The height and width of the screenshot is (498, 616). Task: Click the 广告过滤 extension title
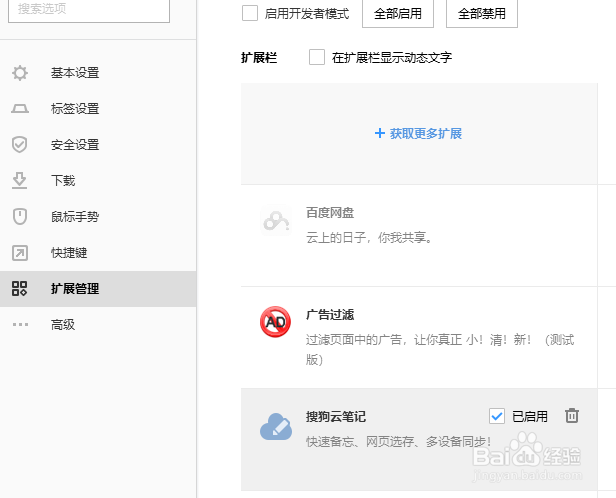point(330,315)
